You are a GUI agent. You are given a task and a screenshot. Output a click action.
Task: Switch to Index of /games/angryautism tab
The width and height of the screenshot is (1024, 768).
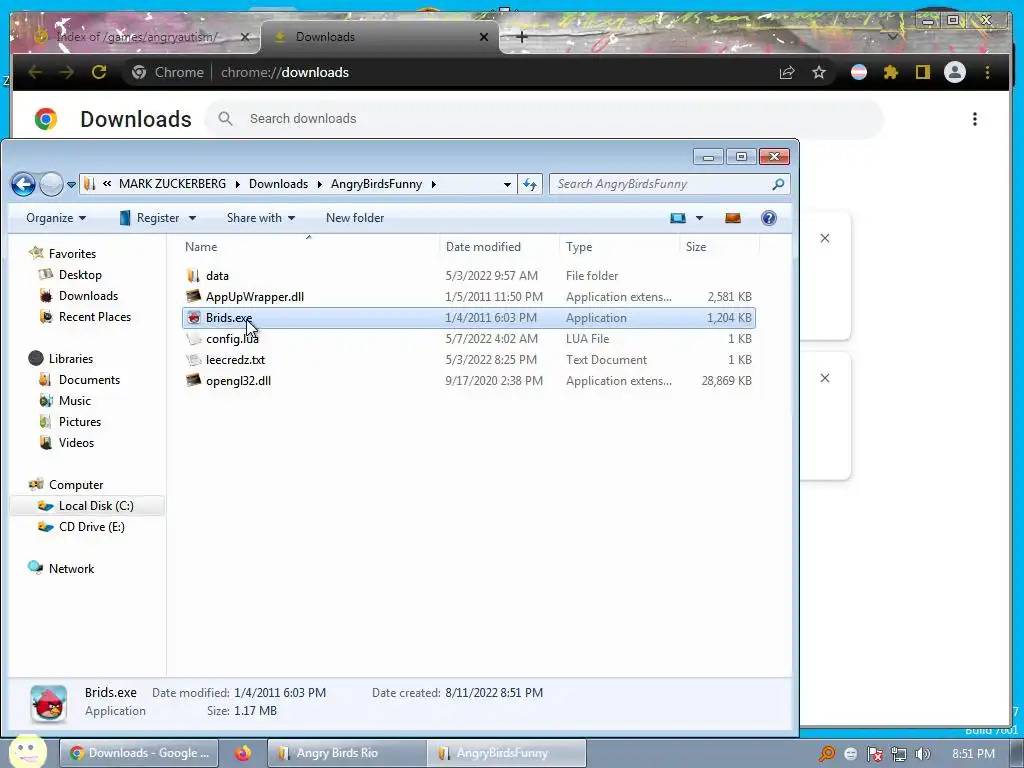coord(136,37)
